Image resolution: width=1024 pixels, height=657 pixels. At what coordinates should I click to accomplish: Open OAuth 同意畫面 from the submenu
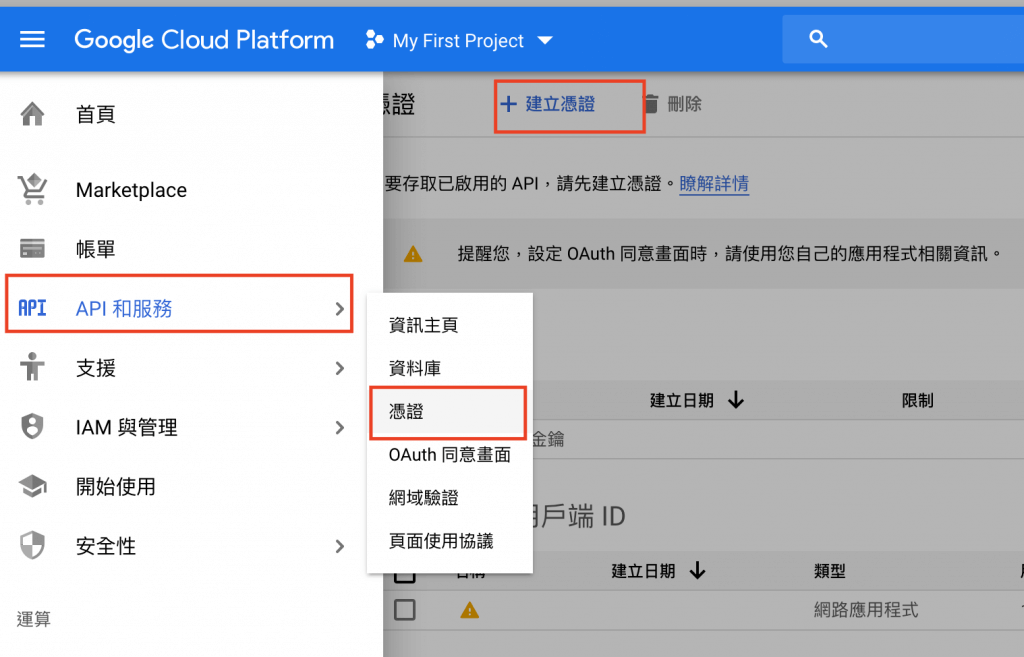pos(449,455)
